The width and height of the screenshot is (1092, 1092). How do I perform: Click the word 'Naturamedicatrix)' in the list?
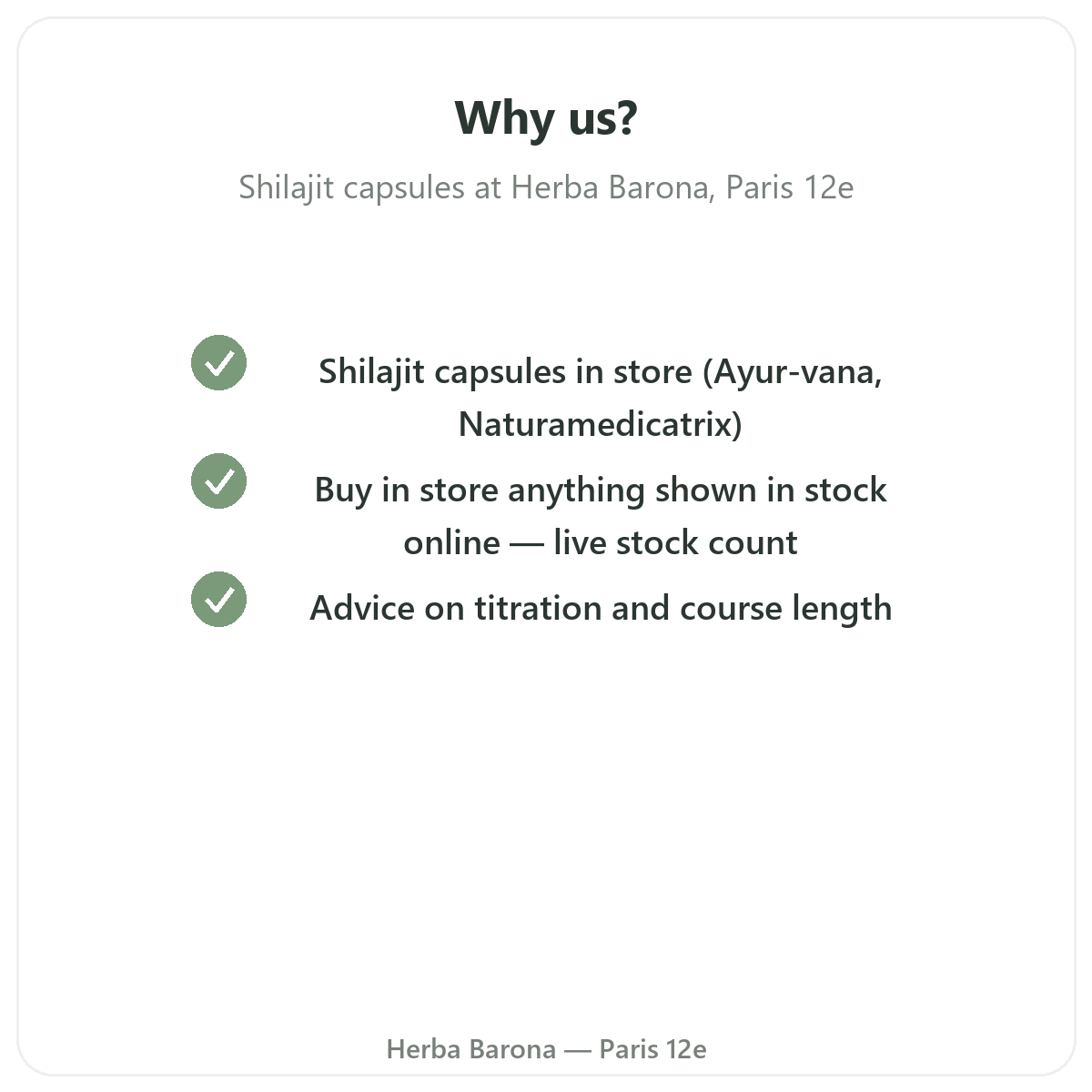(x=601, y=424)
